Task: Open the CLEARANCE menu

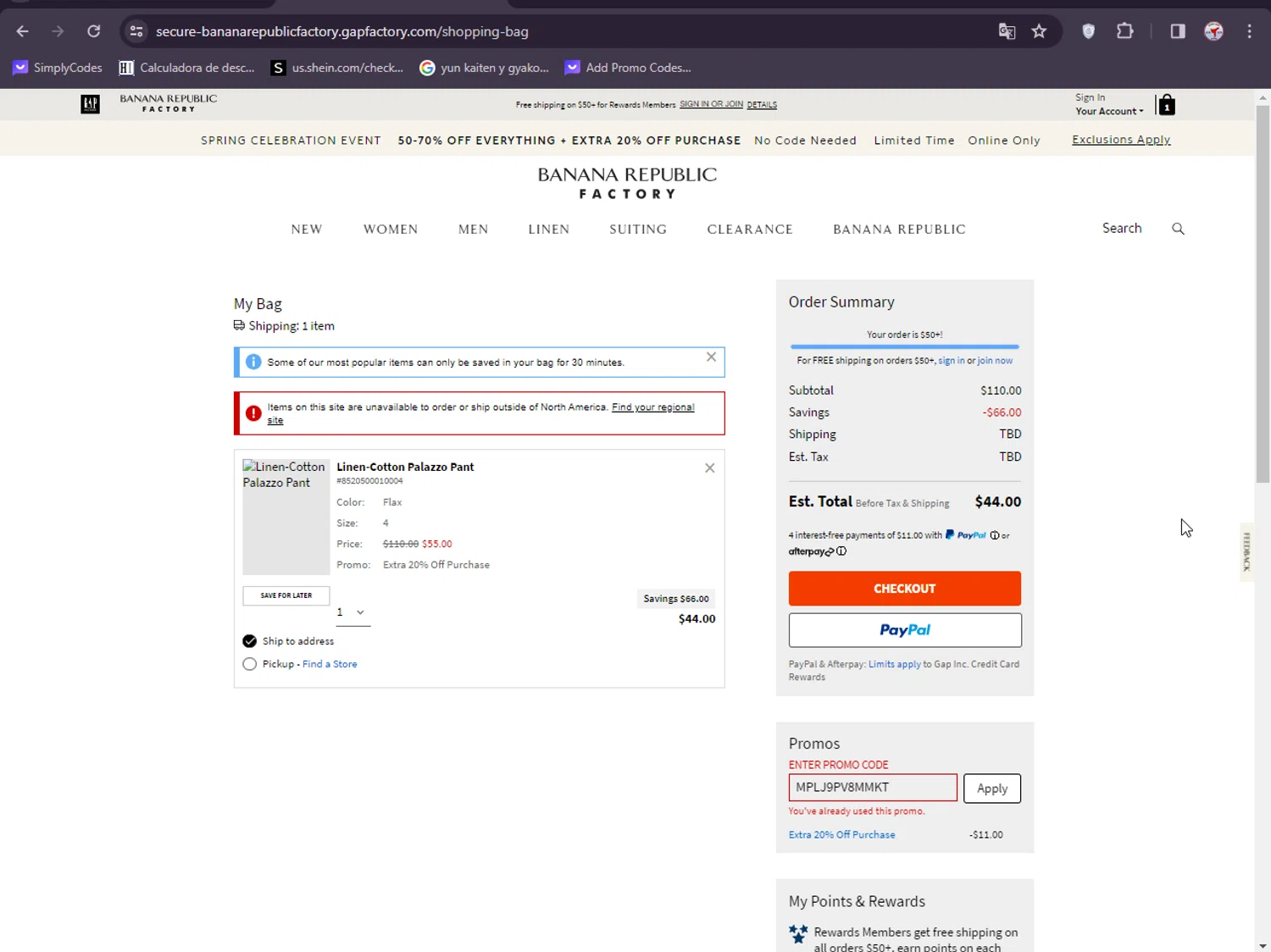Action: [750, 230]
